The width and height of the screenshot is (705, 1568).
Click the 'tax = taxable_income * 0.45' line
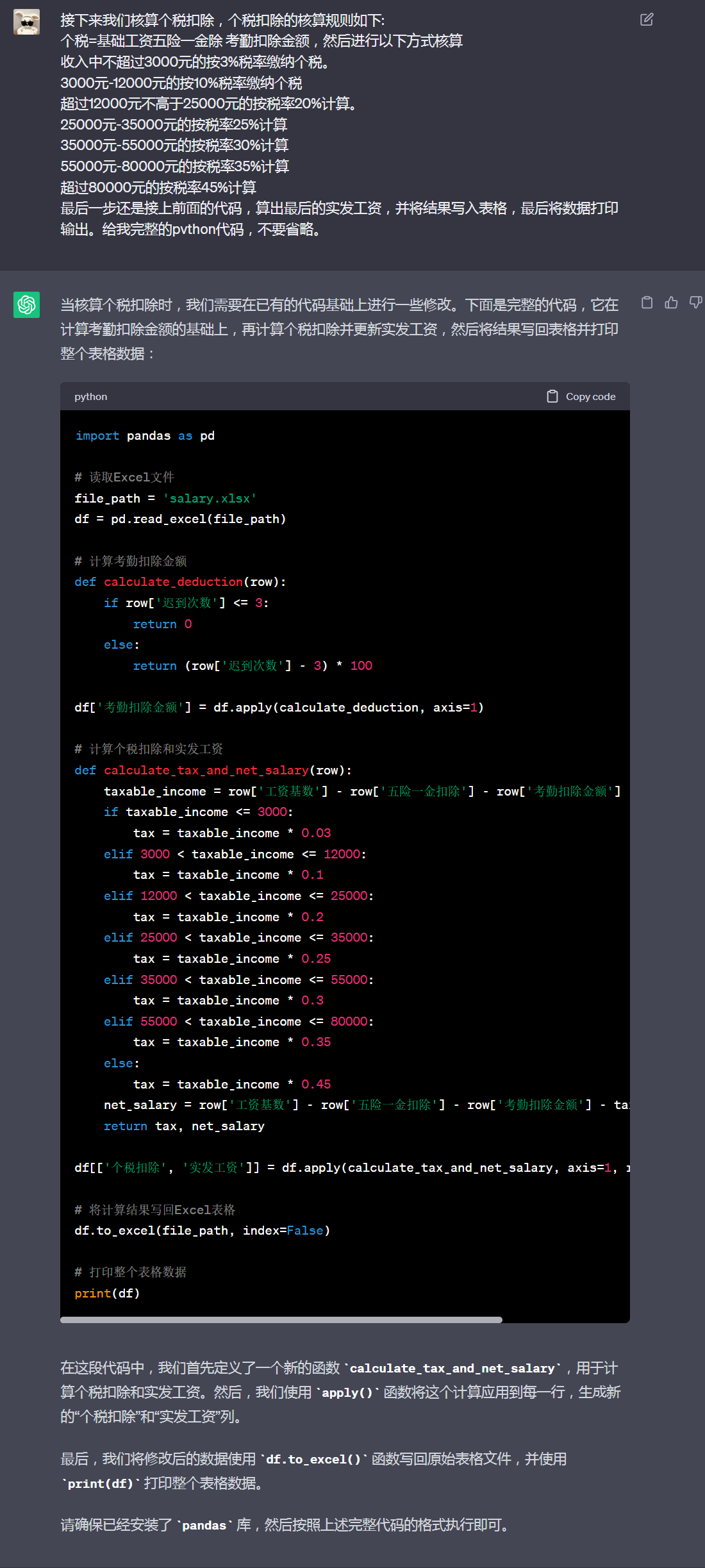(232, 1085)
